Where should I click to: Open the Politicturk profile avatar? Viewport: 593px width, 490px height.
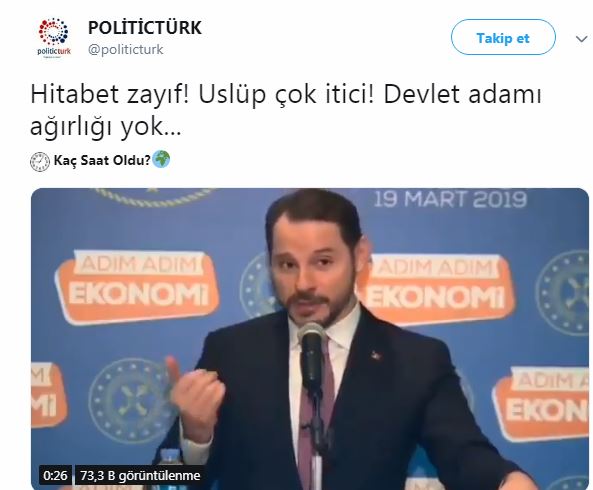tap(54, 38)
